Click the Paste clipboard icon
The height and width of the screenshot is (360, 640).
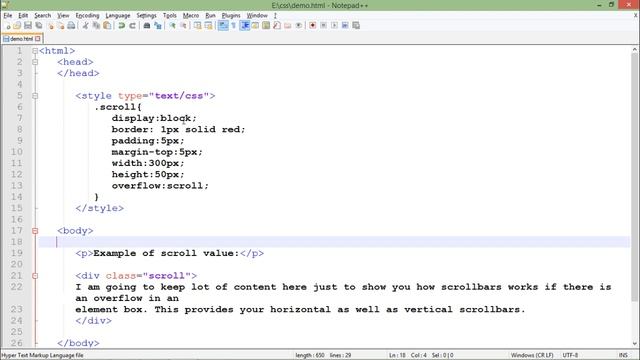pyautogui.click(x=107, y=25)
